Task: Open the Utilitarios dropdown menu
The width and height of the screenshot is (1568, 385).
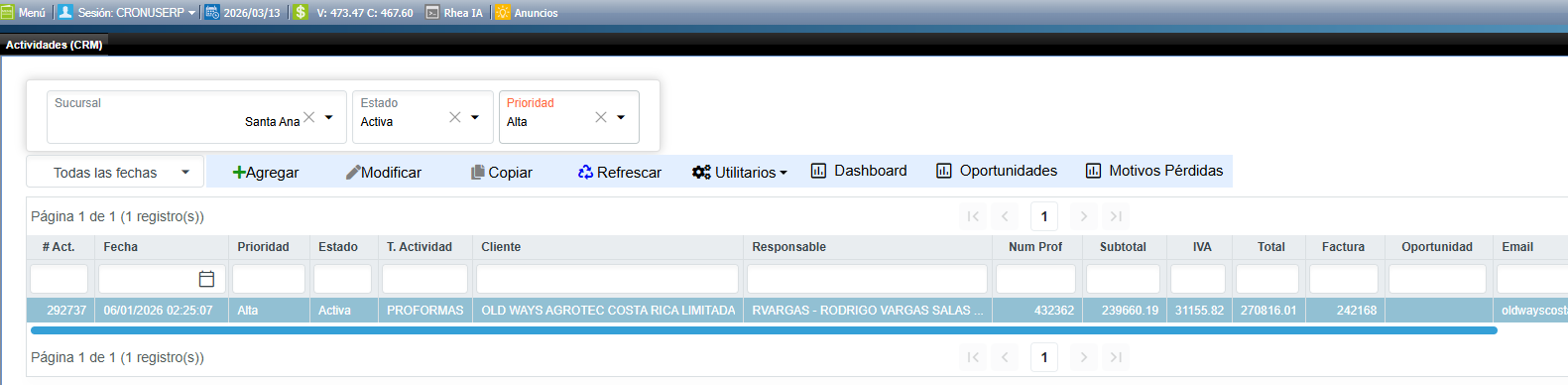Action: tap(740, 172)
